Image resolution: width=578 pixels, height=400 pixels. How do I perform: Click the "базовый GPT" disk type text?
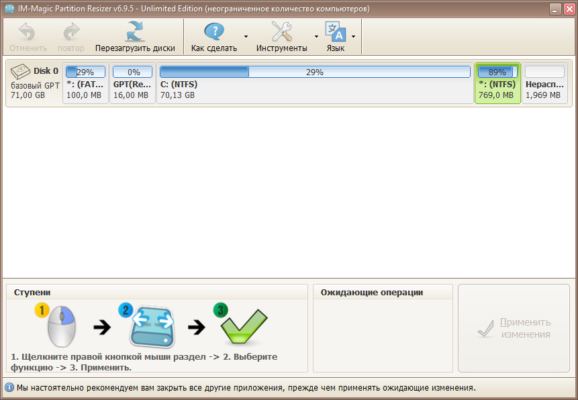tap(35, 86)
